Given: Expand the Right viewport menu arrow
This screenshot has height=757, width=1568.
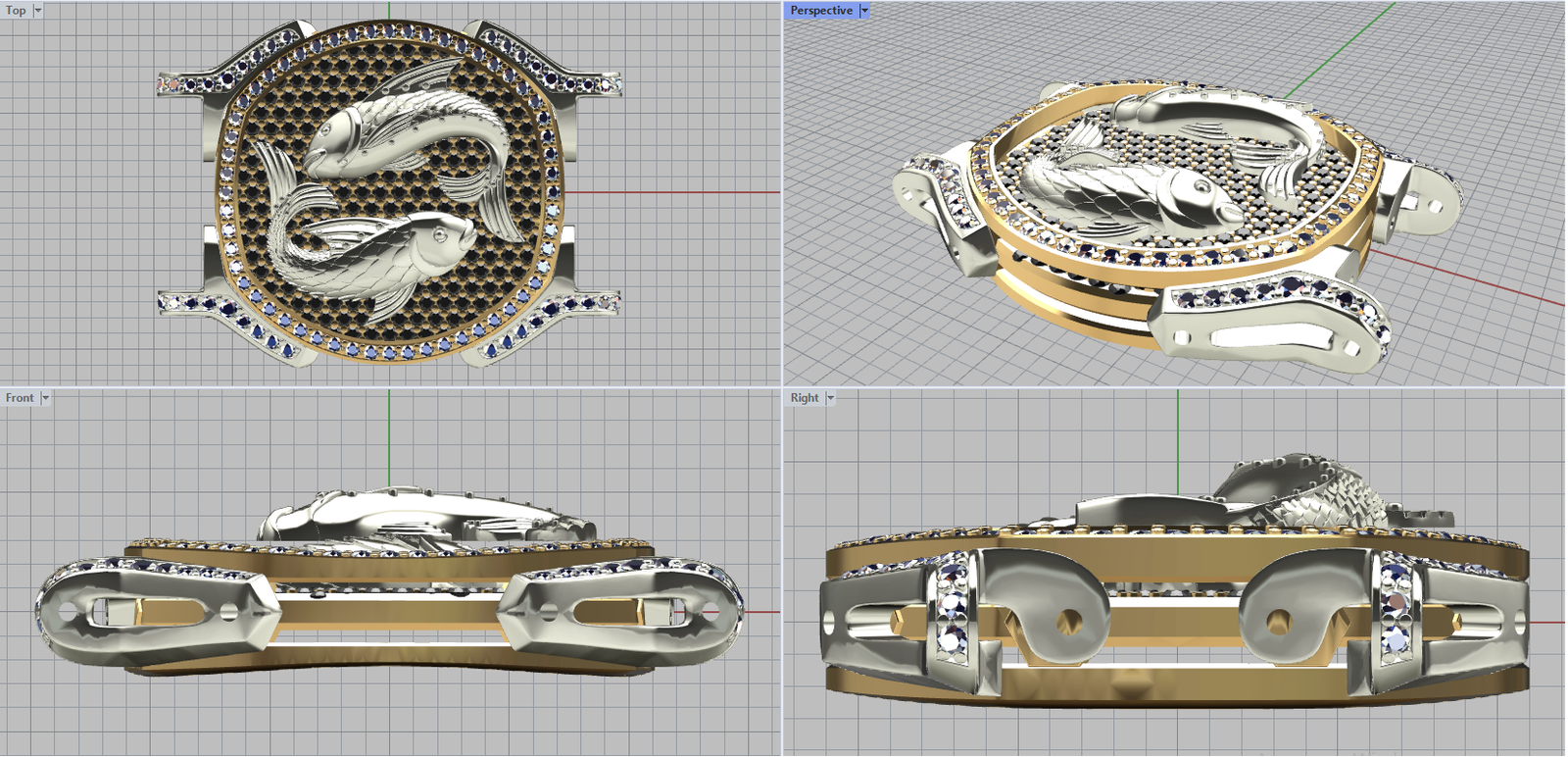Looking at the screenshot, I should [830, 398].
